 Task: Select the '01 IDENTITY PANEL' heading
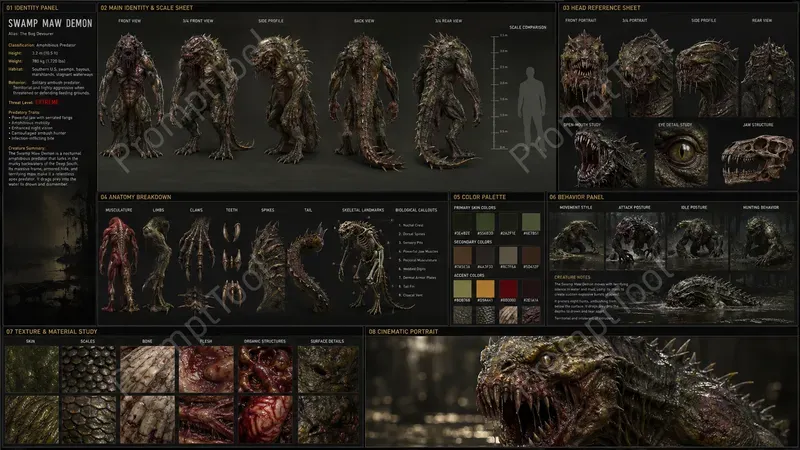(x=32, y=8)
